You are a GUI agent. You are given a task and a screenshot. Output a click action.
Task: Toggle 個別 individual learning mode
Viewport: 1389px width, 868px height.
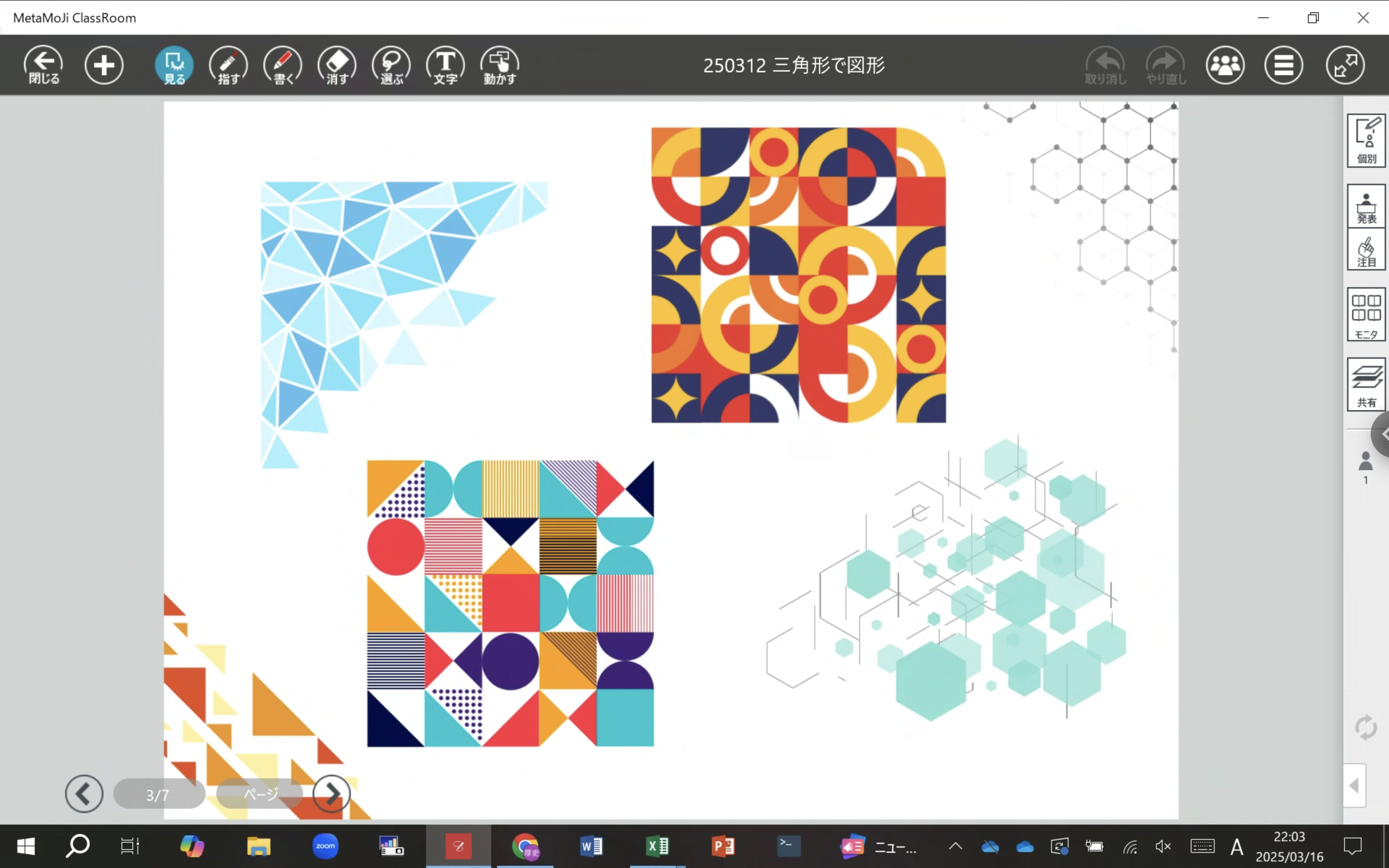(x=1366, y=141)
